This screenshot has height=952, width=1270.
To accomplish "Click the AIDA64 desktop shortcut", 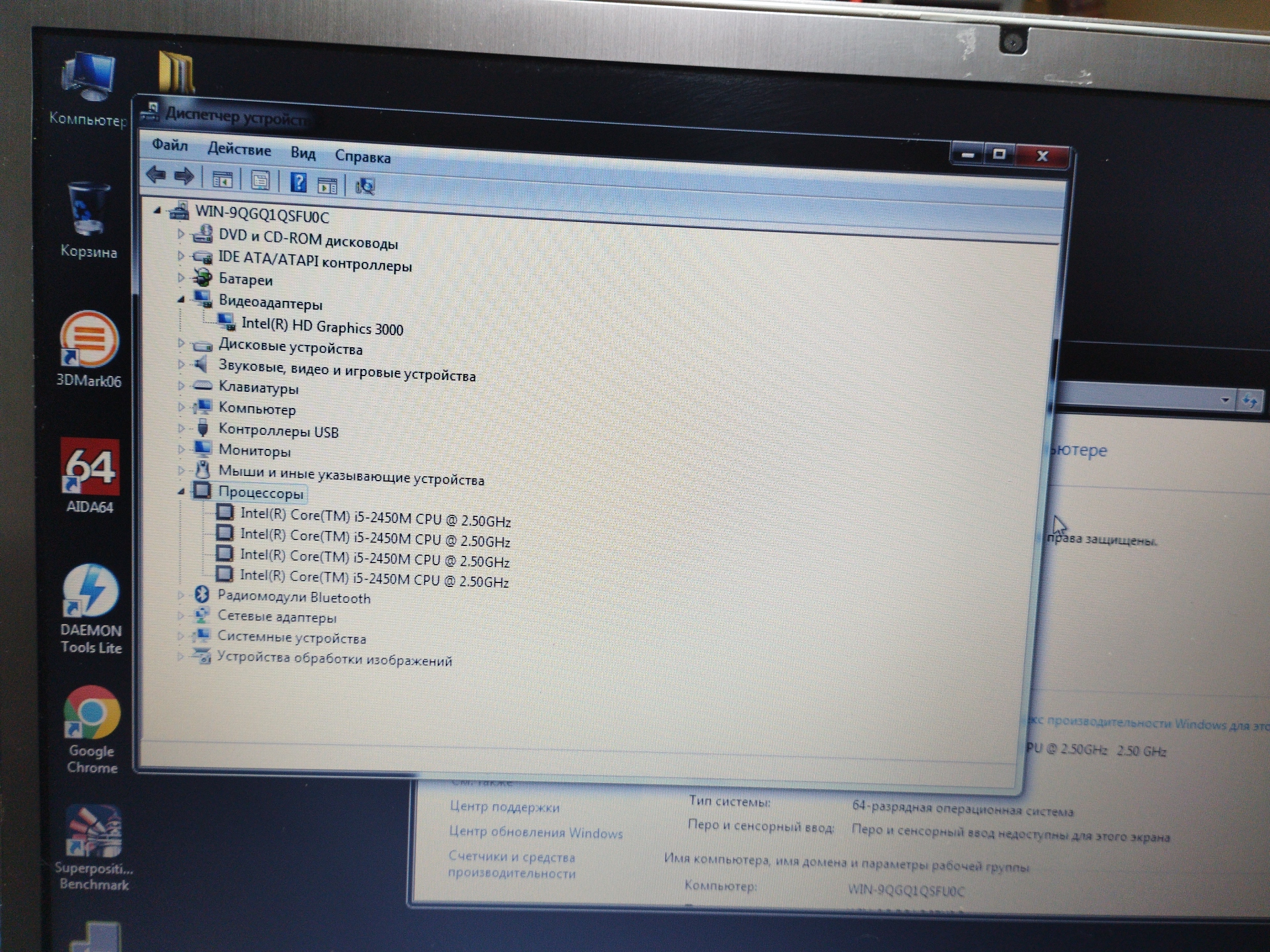I will [90, 476].
